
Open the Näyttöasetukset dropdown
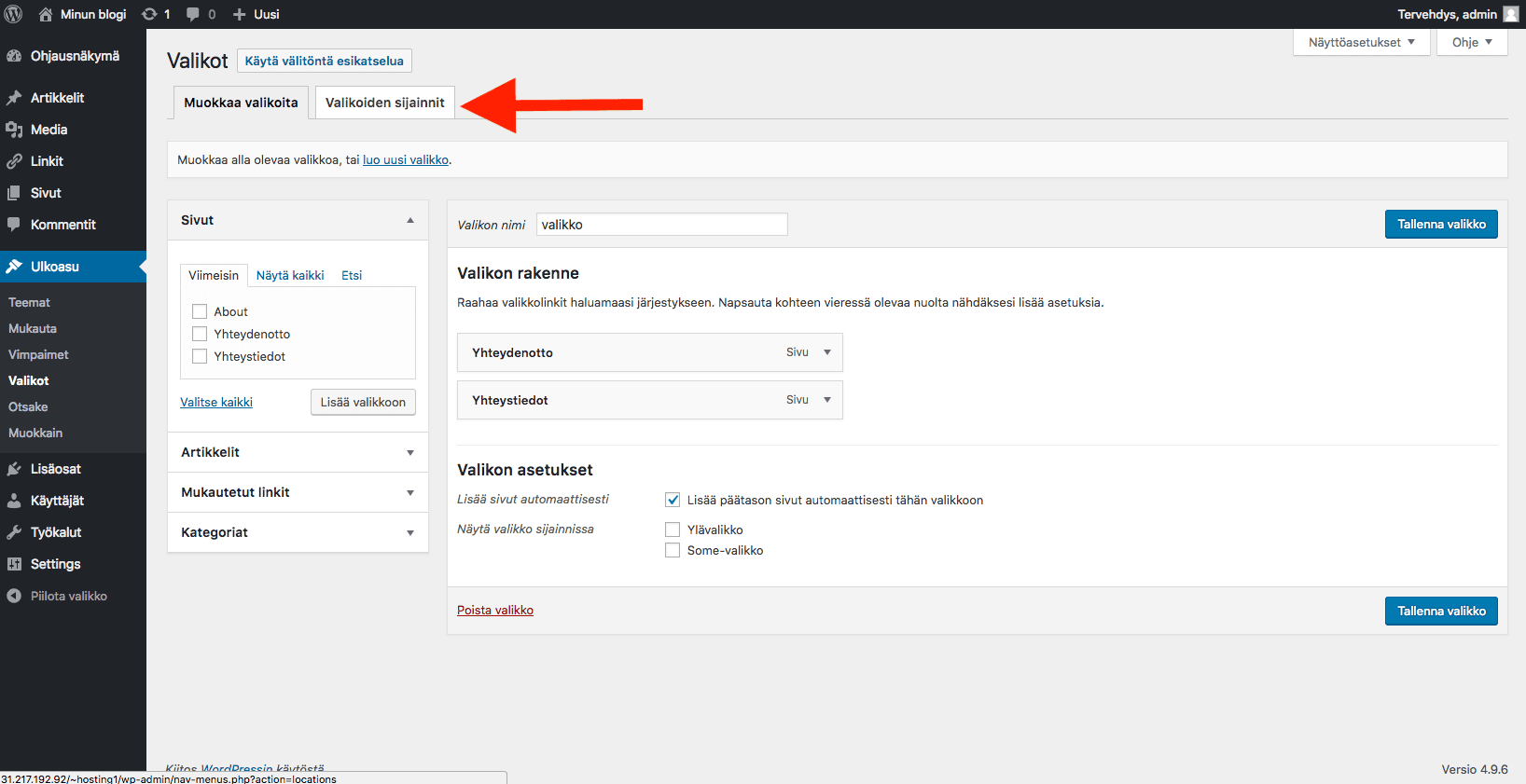coord(1362,42)
